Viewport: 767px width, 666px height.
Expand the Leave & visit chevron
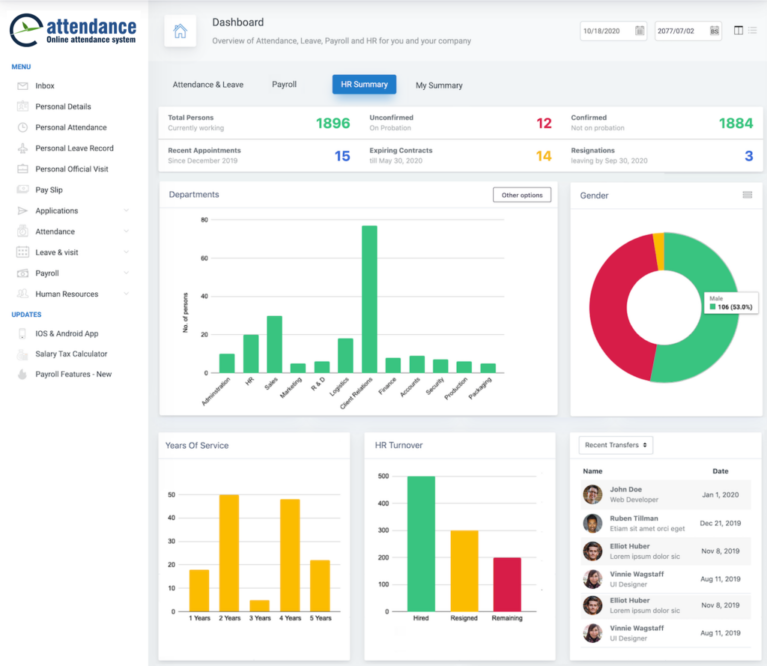126,252
